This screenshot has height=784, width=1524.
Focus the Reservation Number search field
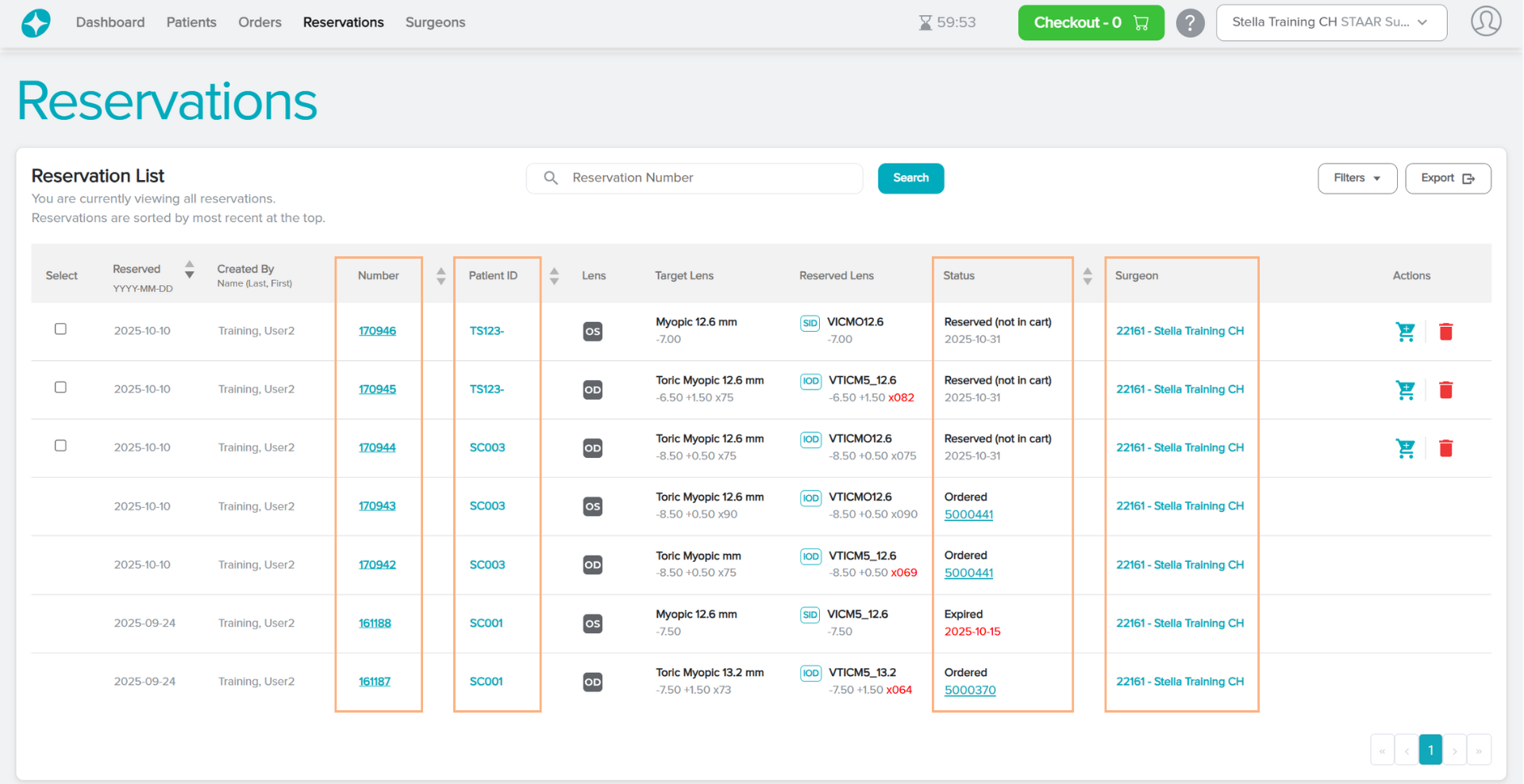pyautogui.click(x=706, y=179)
